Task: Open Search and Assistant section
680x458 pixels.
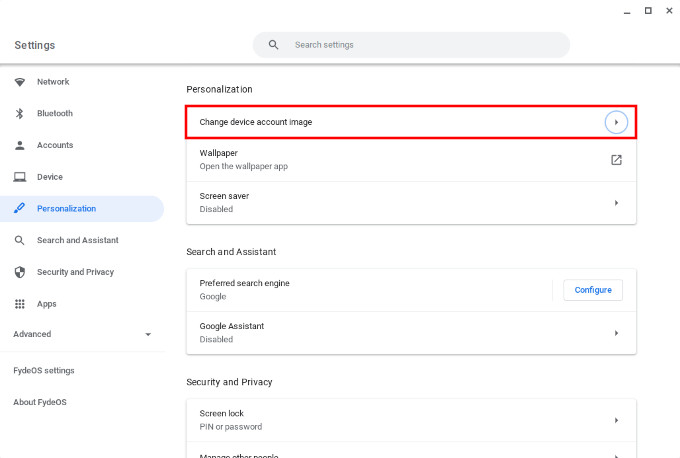Action: coord(78,240)
